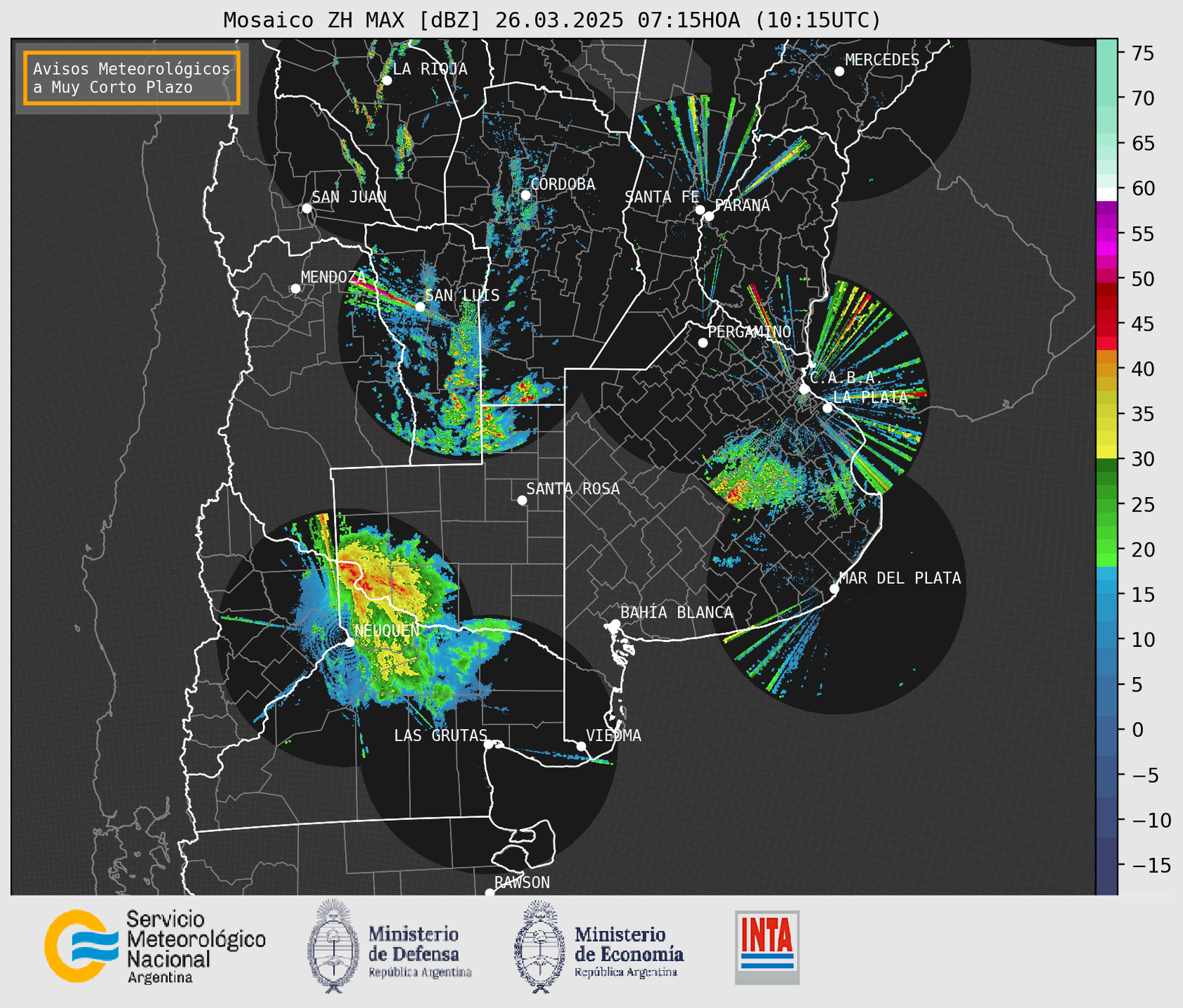The image size is (1183, 1008).
Task: Click the SANTA ROSA label text
Action: click(573, 489)
